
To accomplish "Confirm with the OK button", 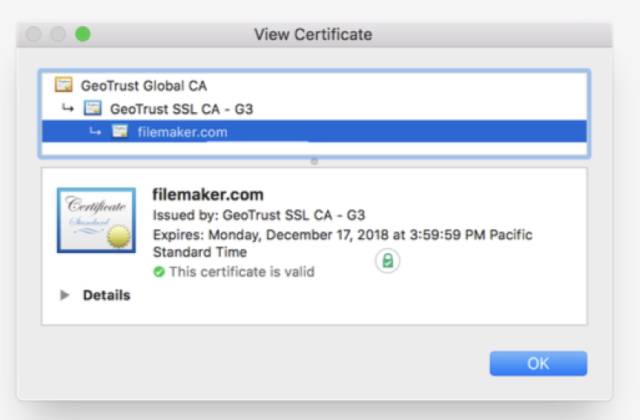I will 538,363.
